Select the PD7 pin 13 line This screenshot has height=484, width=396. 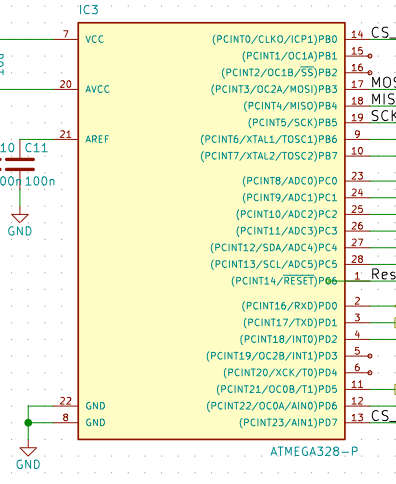click(x=357, y=422)
